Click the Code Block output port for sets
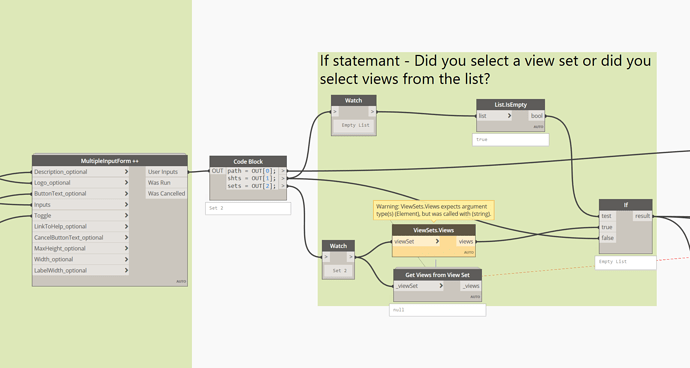This screenshot has height=368, width=690. click(x=283, y=186)
